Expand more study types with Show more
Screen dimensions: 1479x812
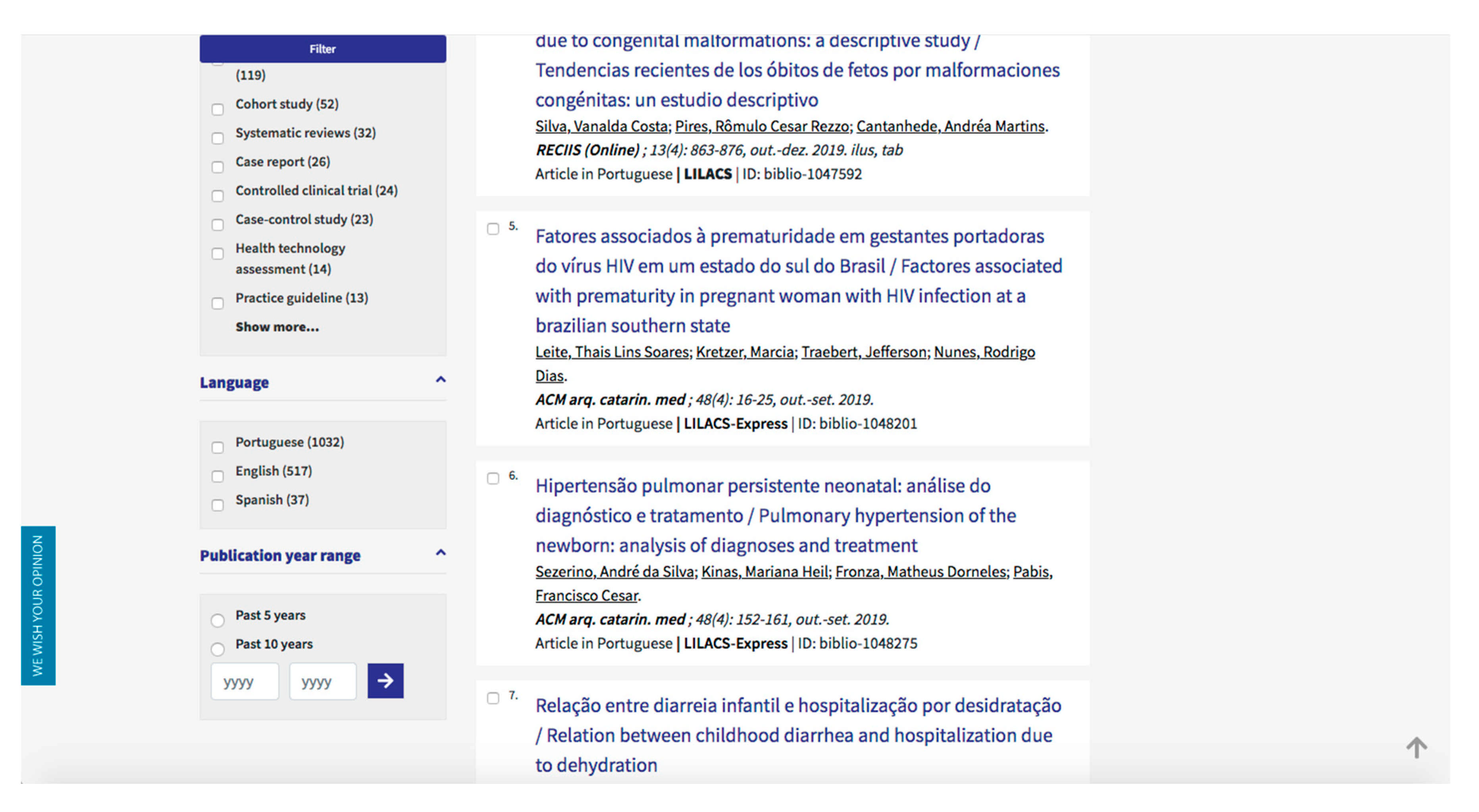click(x=277, y=327)
